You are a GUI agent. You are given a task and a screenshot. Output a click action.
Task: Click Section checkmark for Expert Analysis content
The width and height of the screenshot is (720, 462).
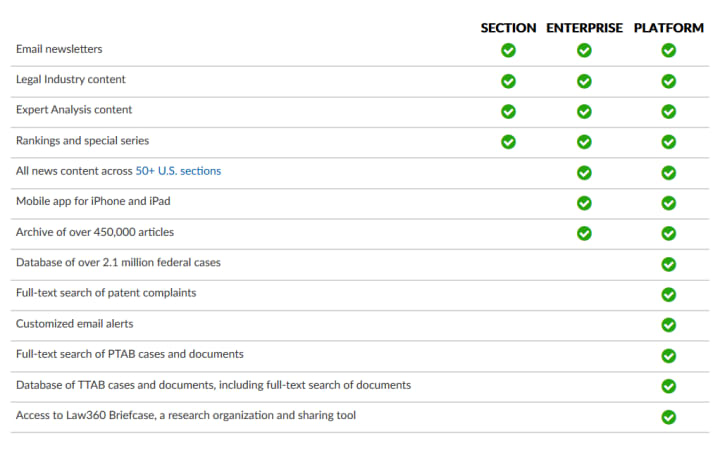pyautogui.click(x=508, y=112)
